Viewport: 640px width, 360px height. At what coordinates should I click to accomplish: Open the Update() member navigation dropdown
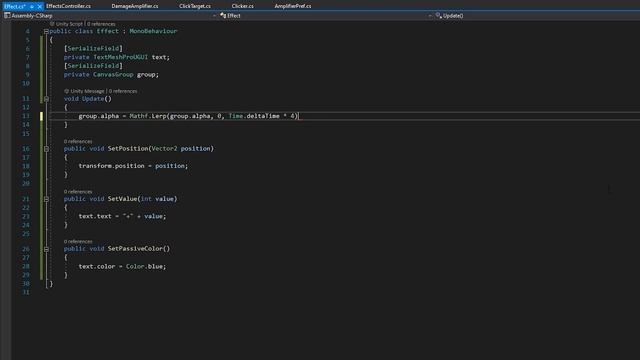(x=537, y=16)
